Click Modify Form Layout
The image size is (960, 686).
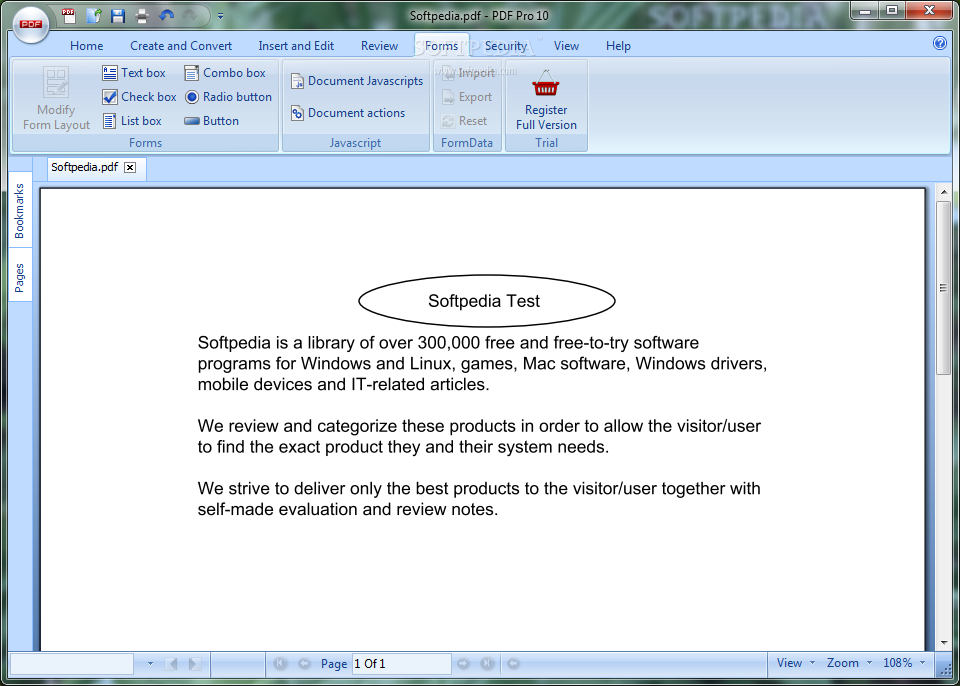[56, 98]
